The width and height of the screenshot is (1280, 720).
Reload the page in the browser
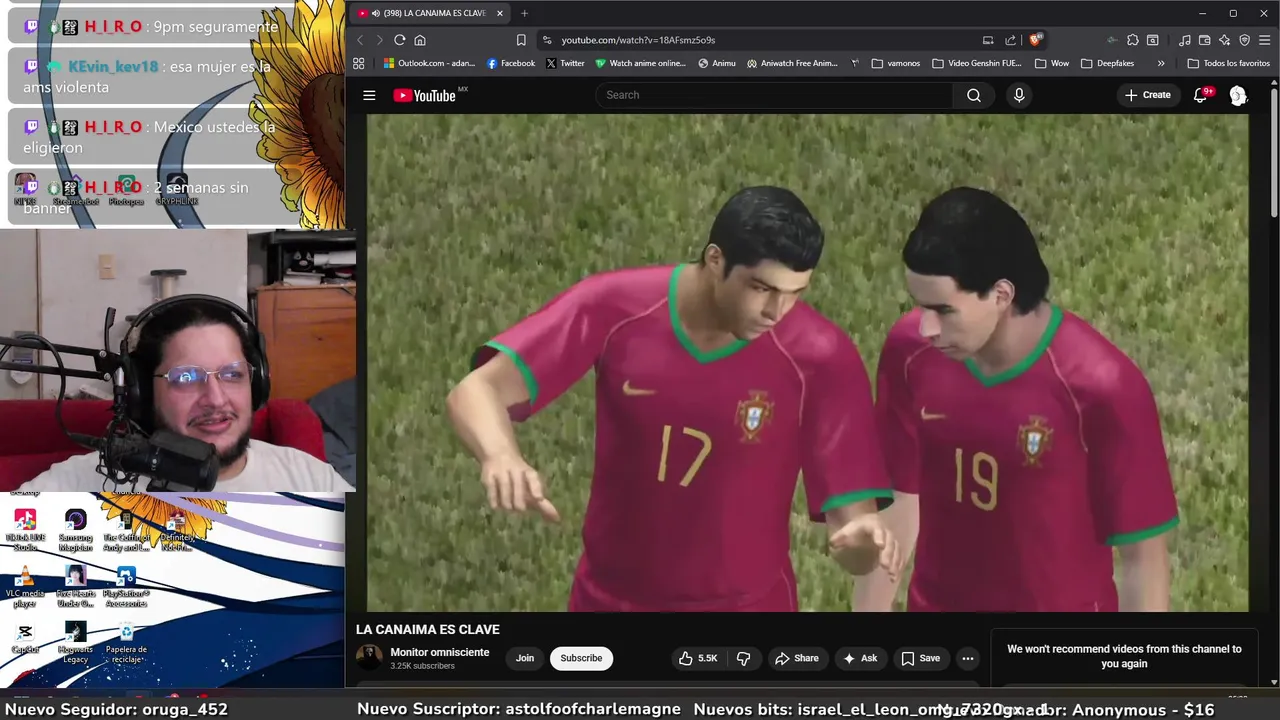click(399, 40)
